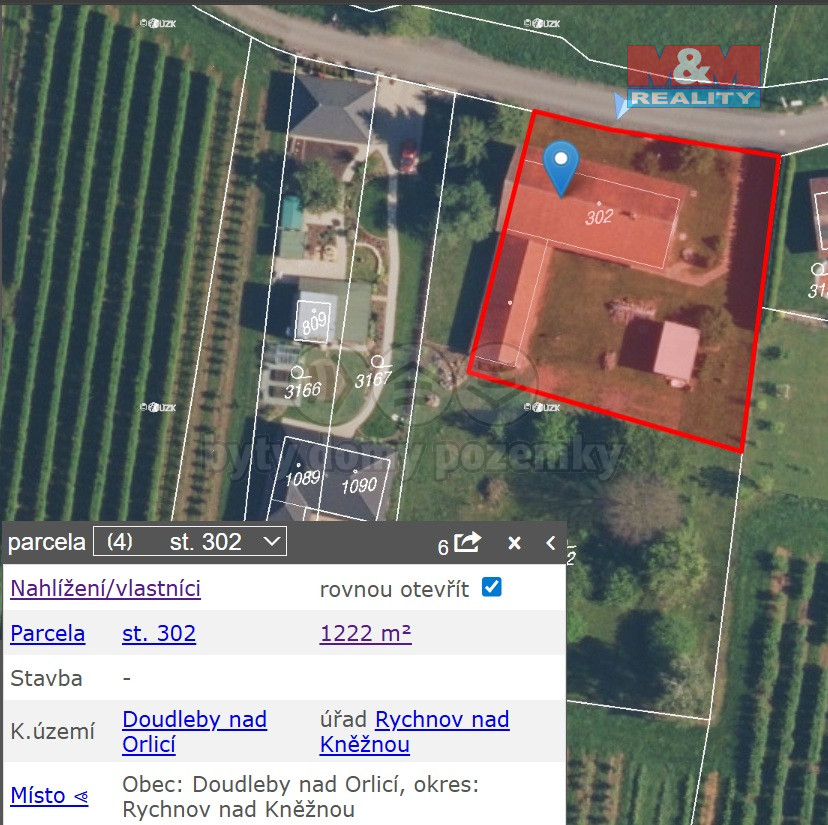Select building parcel 1089 on the map
The image size is (828, 825).
click(302, 477)
